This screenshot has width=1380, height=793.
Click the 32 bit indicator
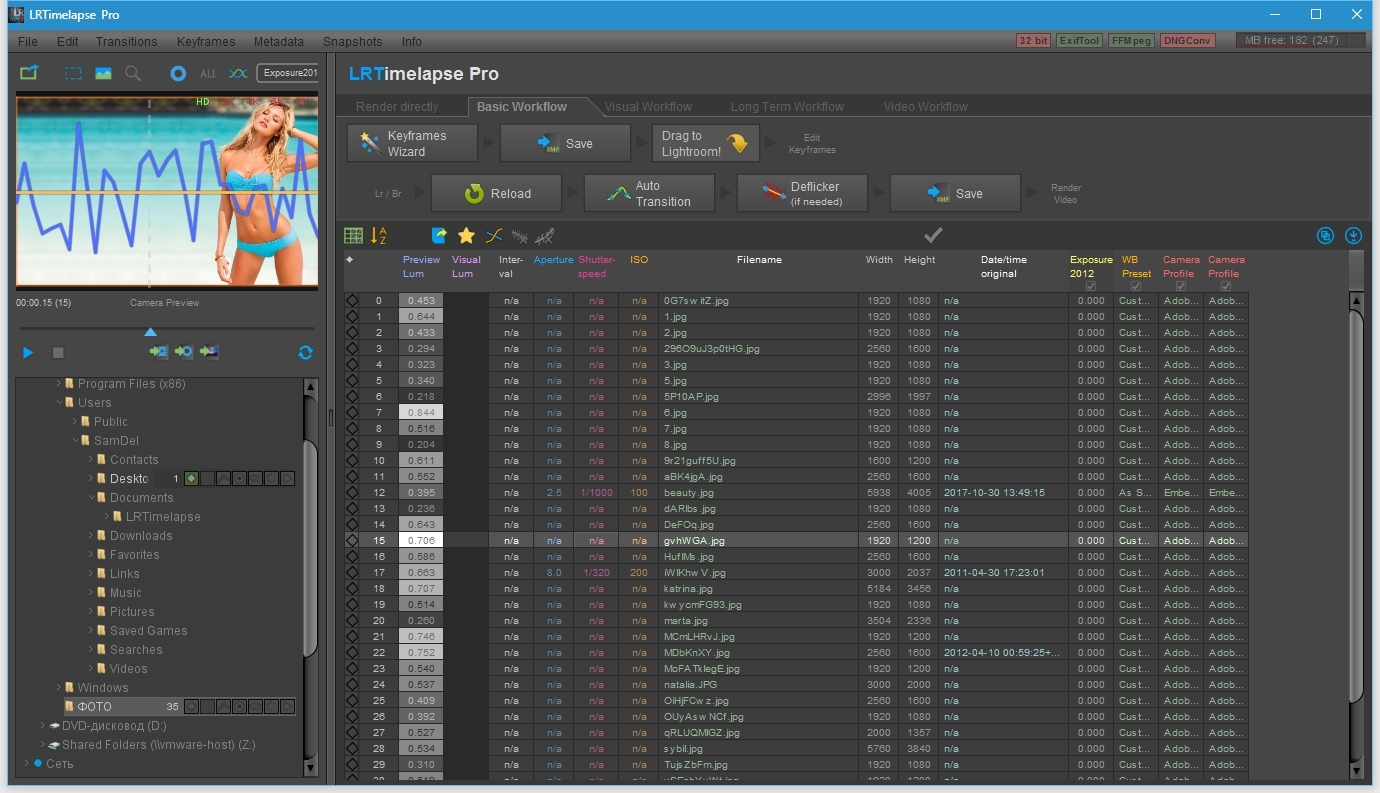tap(1033, 41)
